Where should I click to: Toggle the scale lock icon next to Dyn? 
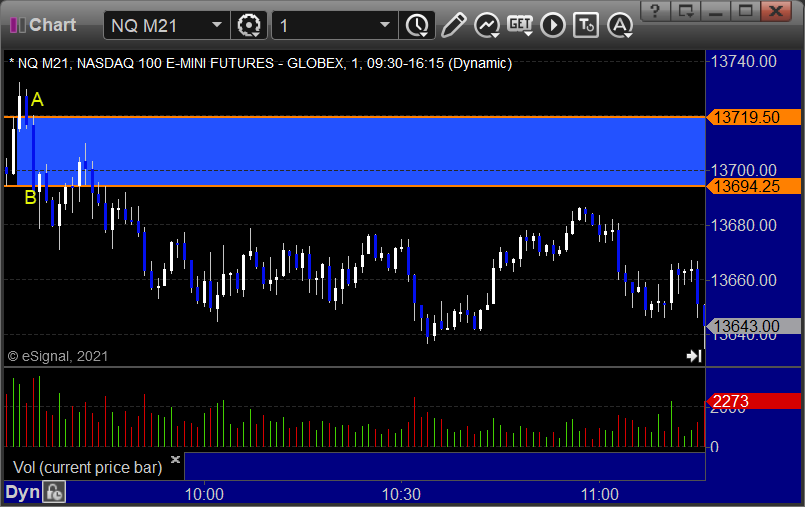coord(54,493)
